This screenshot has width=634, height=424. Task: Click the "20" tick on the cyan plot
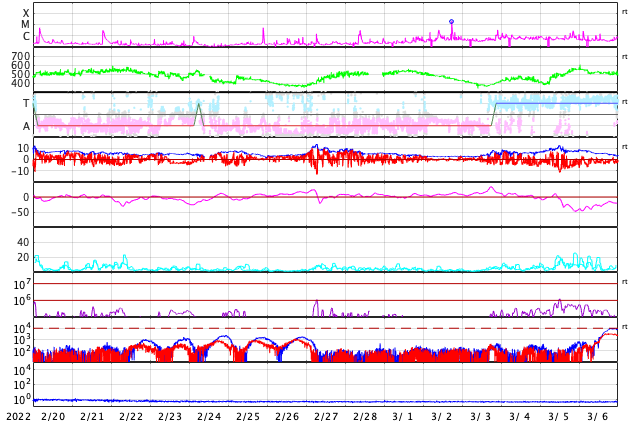click(24, 257)
